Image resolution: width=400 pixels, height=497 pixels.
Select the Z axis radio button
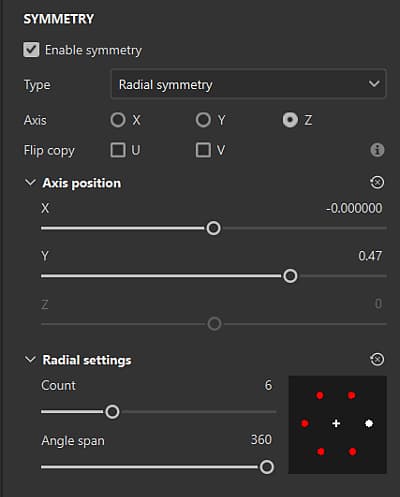tap(290, 120)
